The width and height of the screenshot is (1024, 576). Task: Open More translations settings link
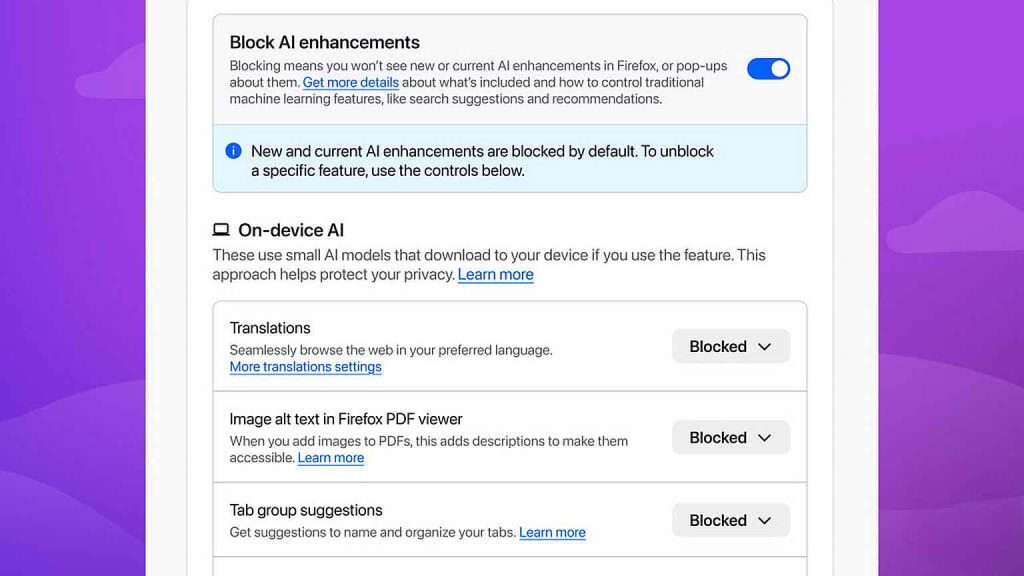(x=305, y=367)
